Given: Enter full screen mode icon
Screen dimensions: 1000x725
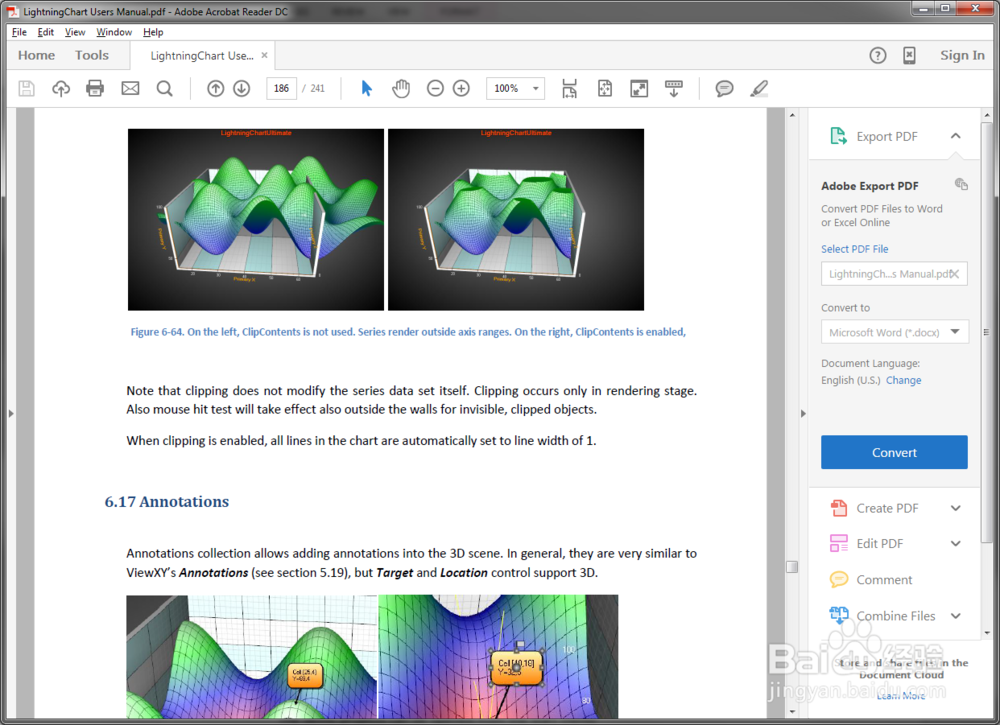Looking at the screenshot, I should [638, 88].
